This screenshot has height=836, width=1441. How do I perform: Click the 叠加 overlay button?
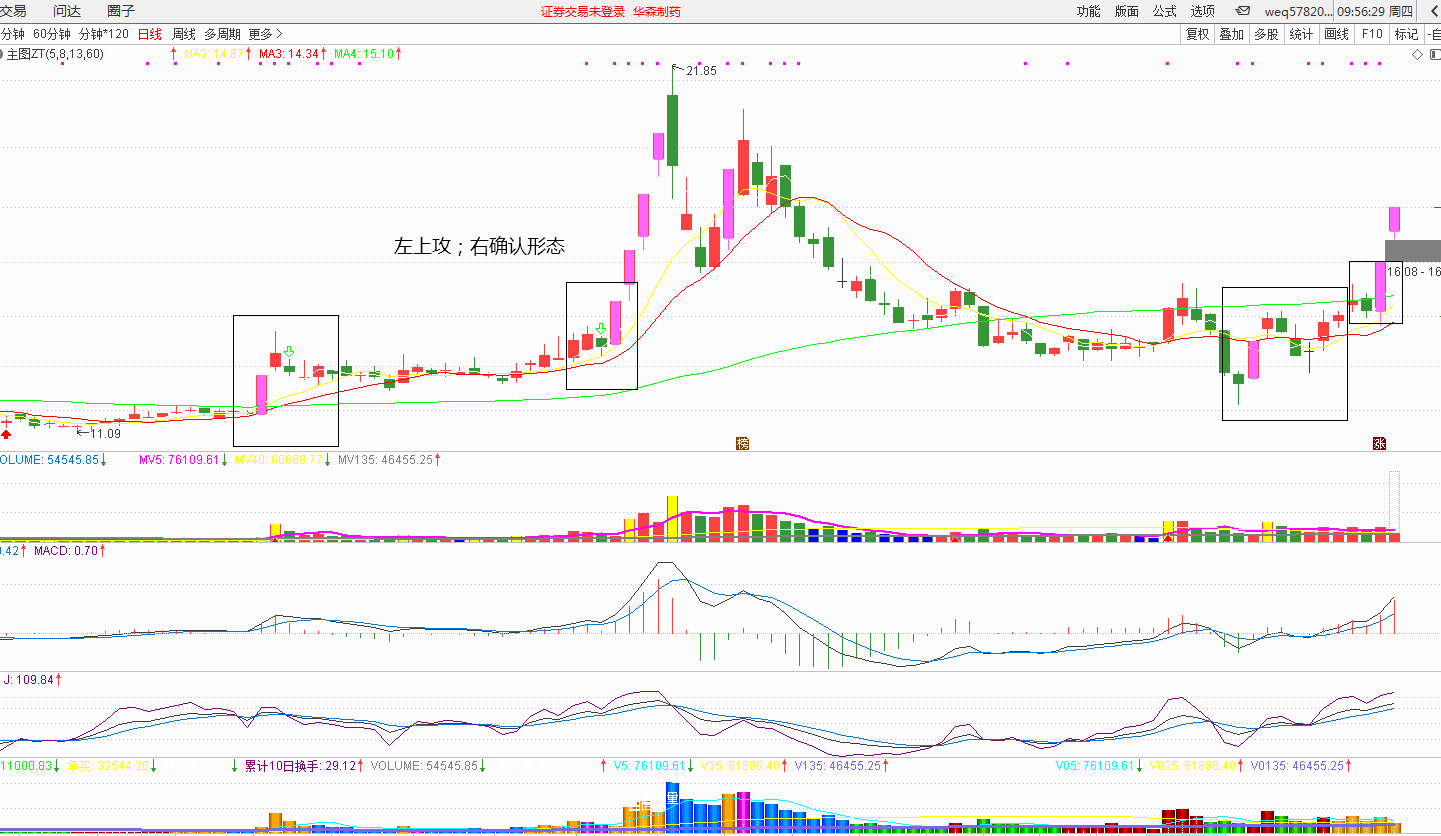click(1231, 33)
